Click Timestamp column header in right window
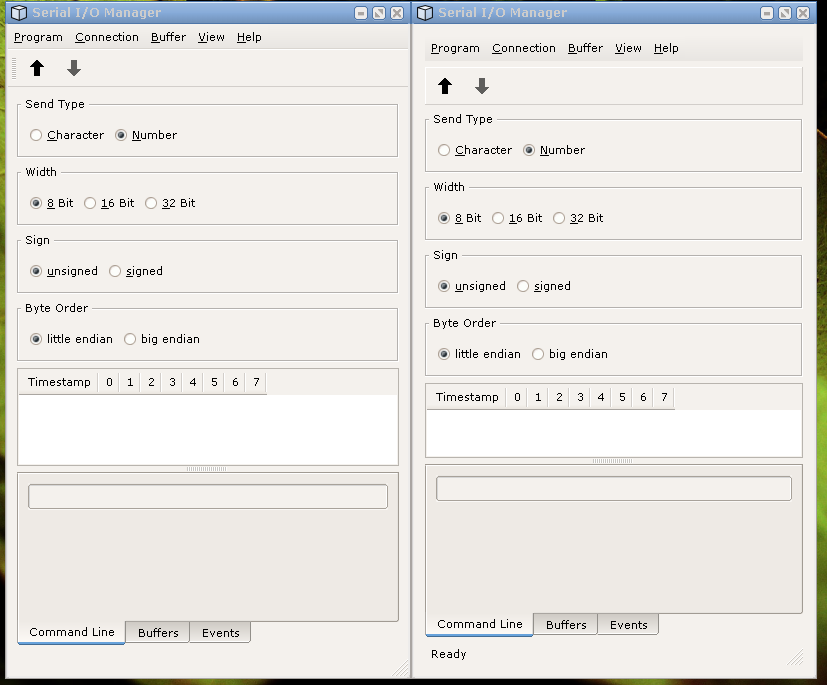The image size is (827, 685). (467, 397)
